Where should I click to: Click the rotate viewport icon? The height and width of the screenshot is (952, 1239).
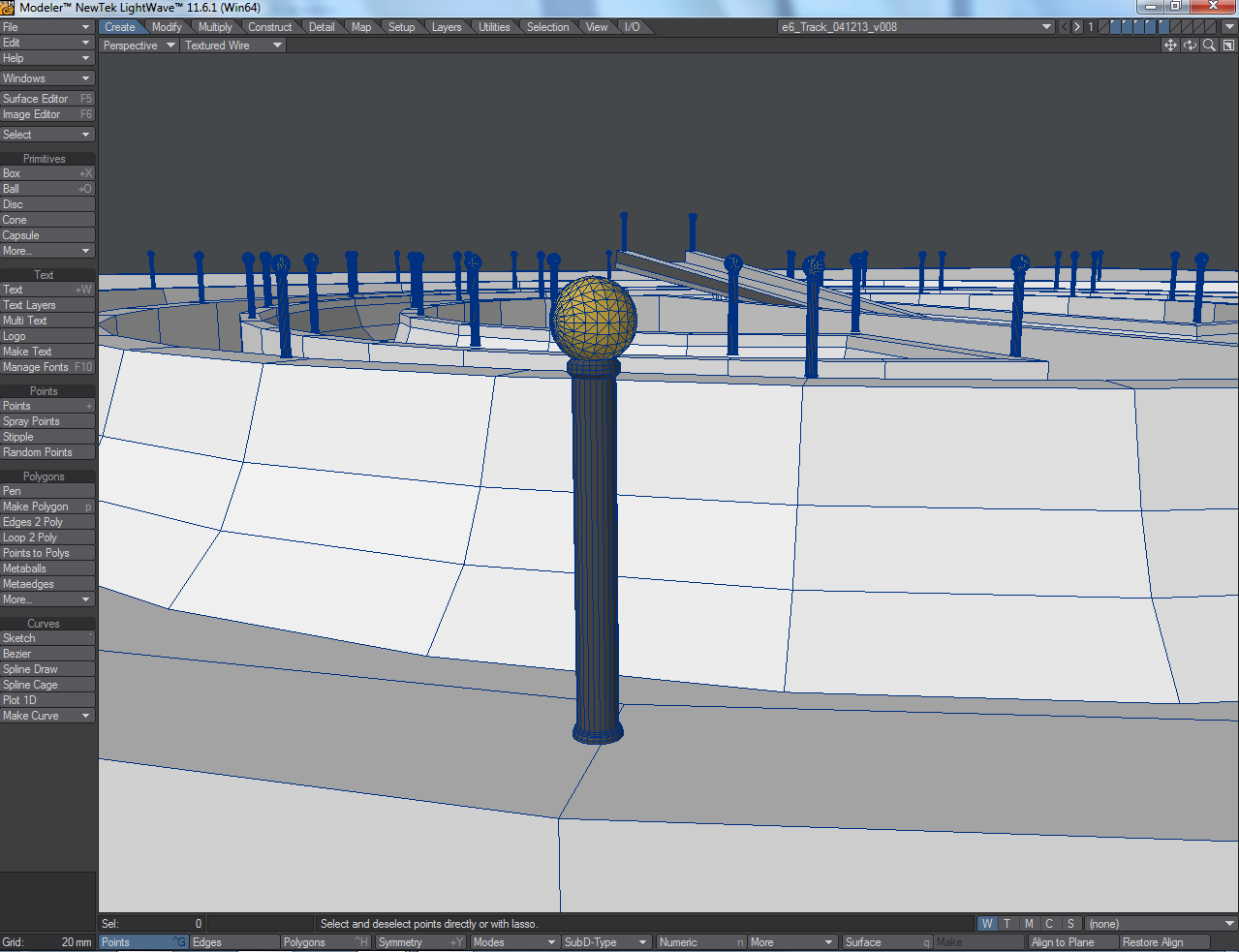click(x=1190, y=45)
